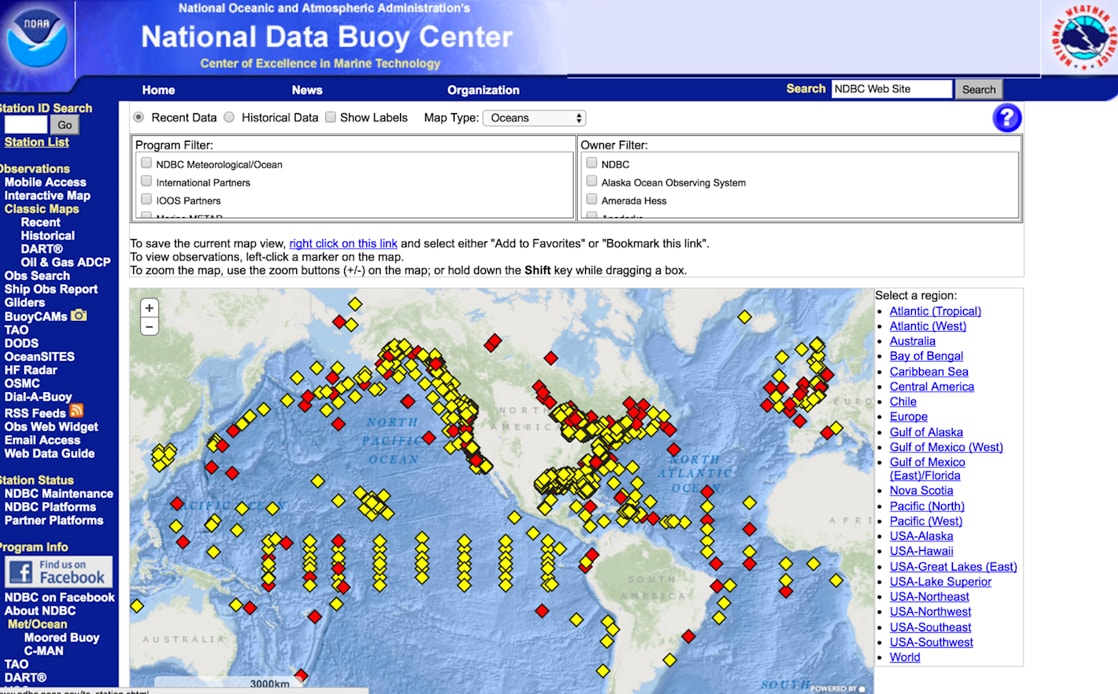Click the 'right click on this link' hyperlink
Image resolution: width=1118 pixels, height=694 pixels.
click(343, 243)
